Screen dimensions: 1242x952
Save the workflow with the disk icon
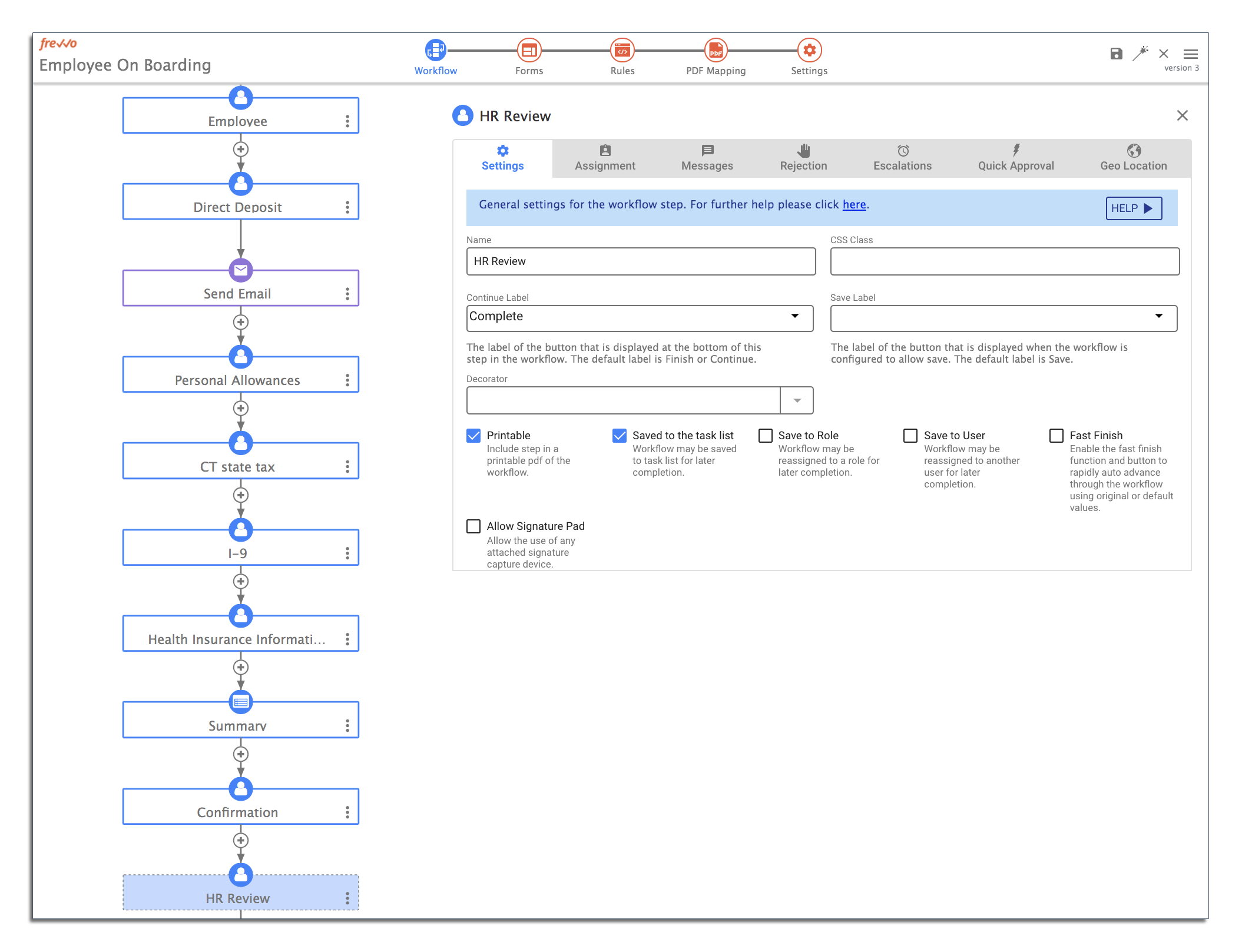click(x=1116, y=54)
